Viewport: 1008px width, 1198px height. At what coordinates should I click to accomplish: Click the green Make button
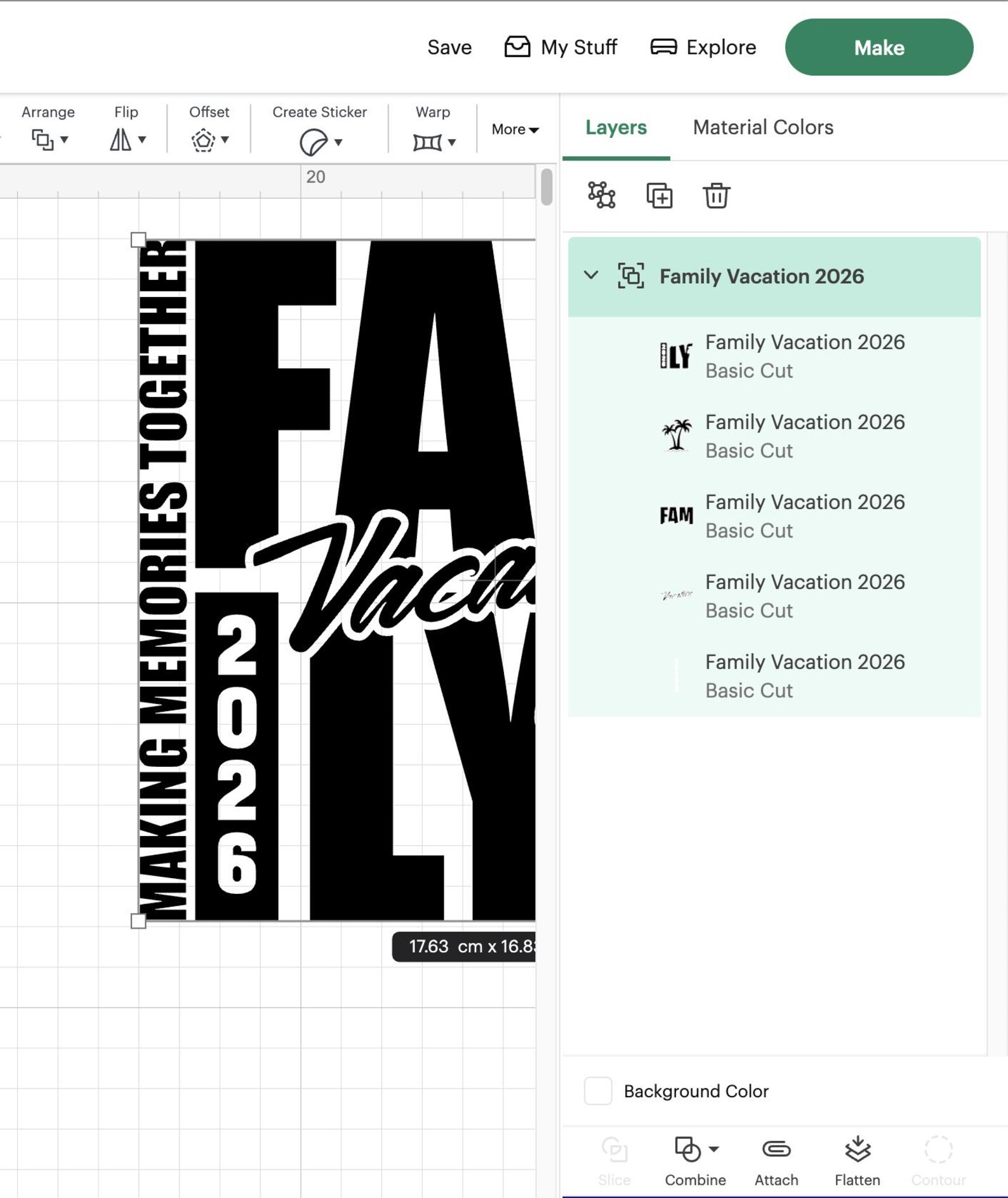click(879, 47)
